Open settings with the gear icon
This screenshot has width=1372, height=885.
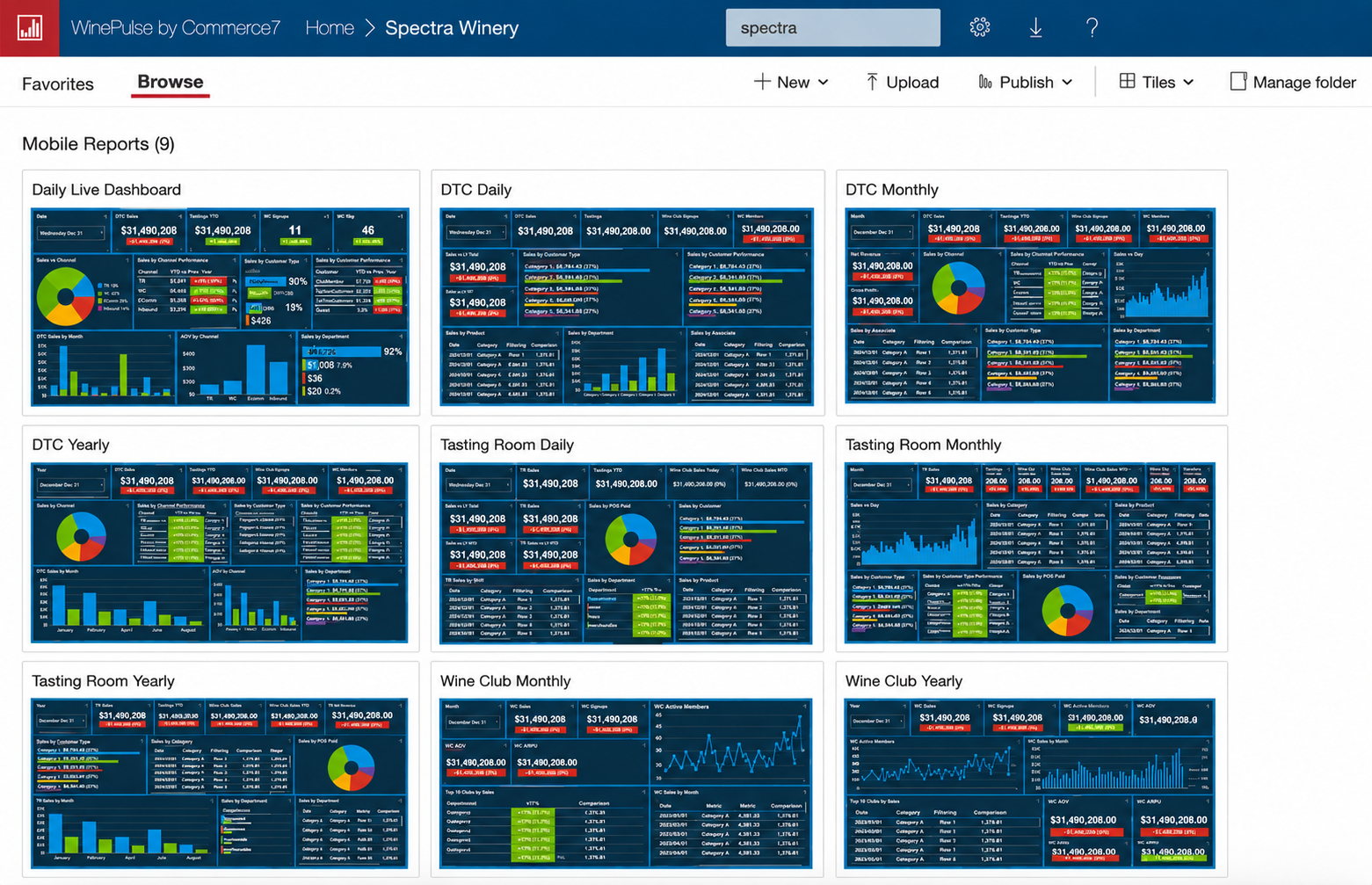tap(980, 27)
